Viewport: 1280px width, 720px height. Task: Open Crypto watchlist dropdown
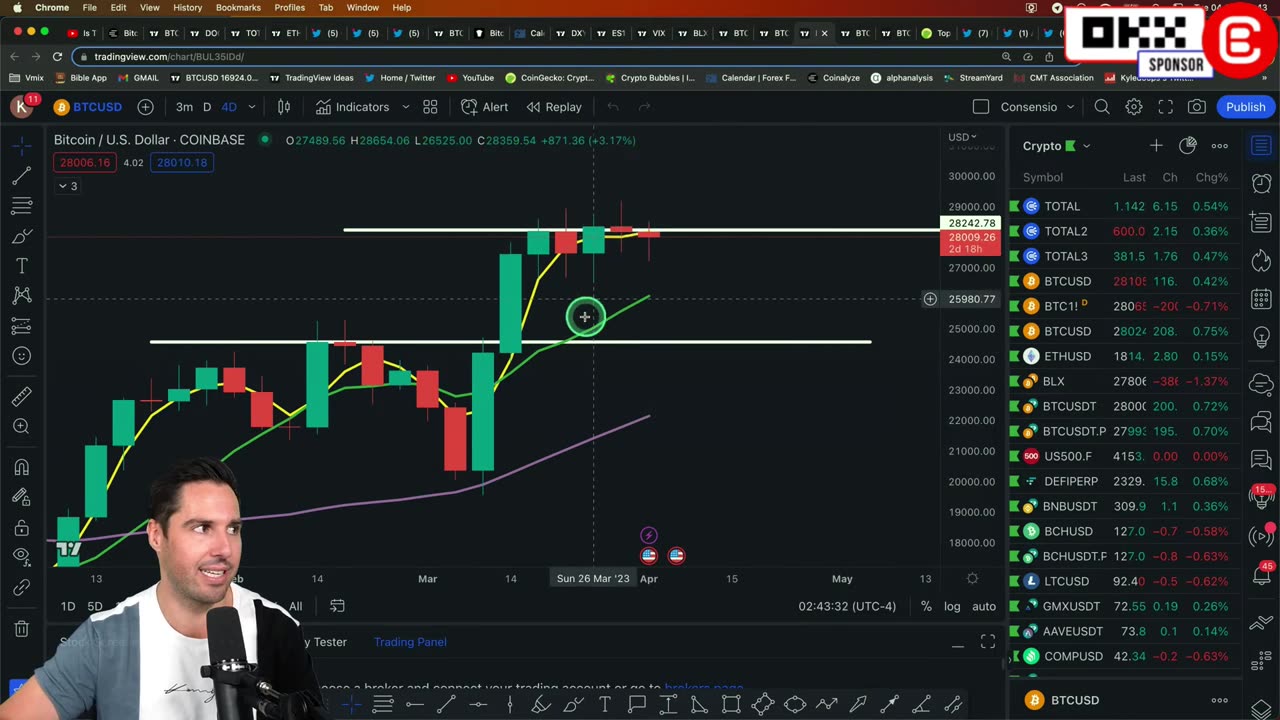pos(1056,146)
